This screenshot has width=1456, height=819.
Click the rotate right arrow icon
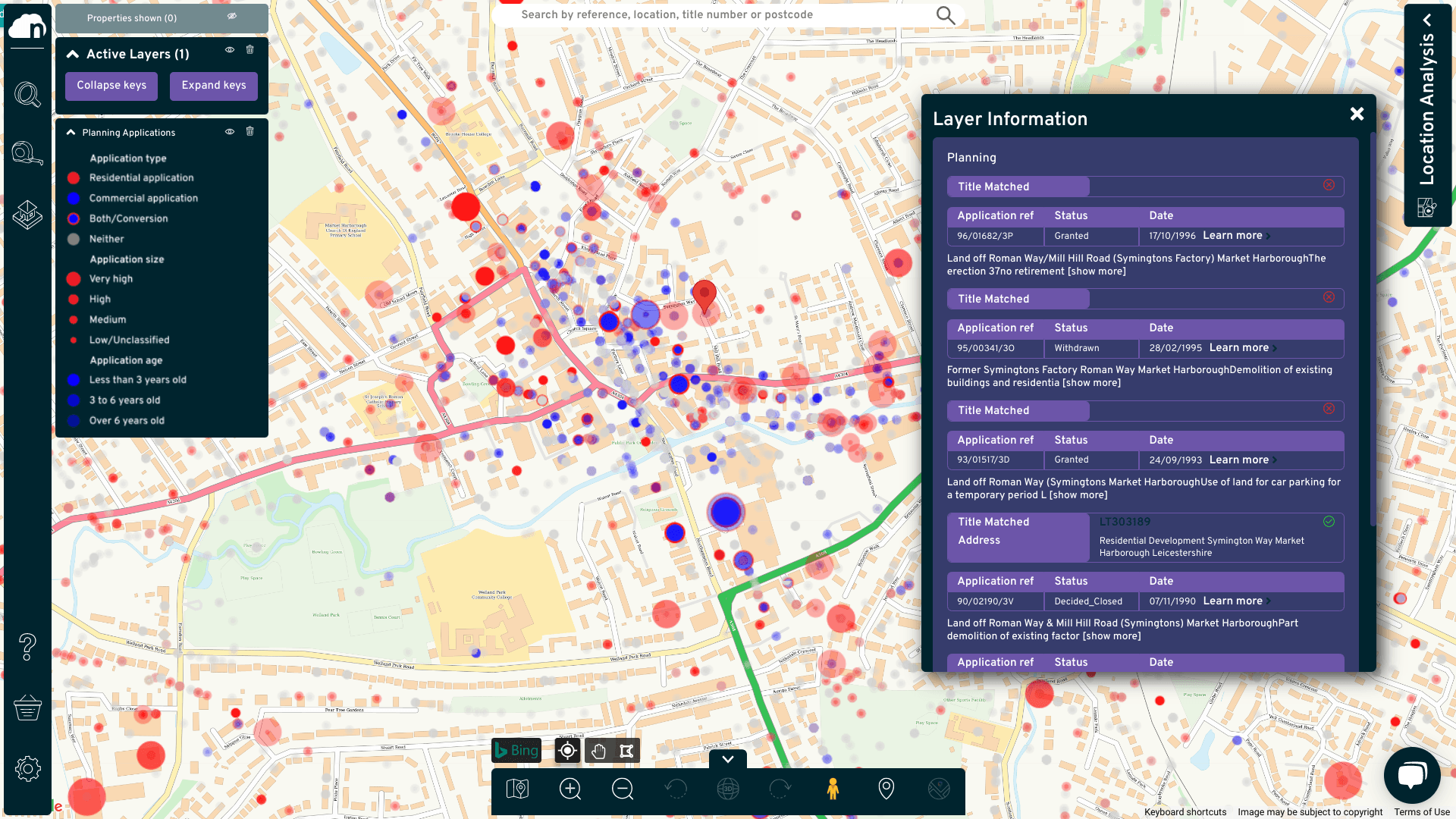pos(780,789)
